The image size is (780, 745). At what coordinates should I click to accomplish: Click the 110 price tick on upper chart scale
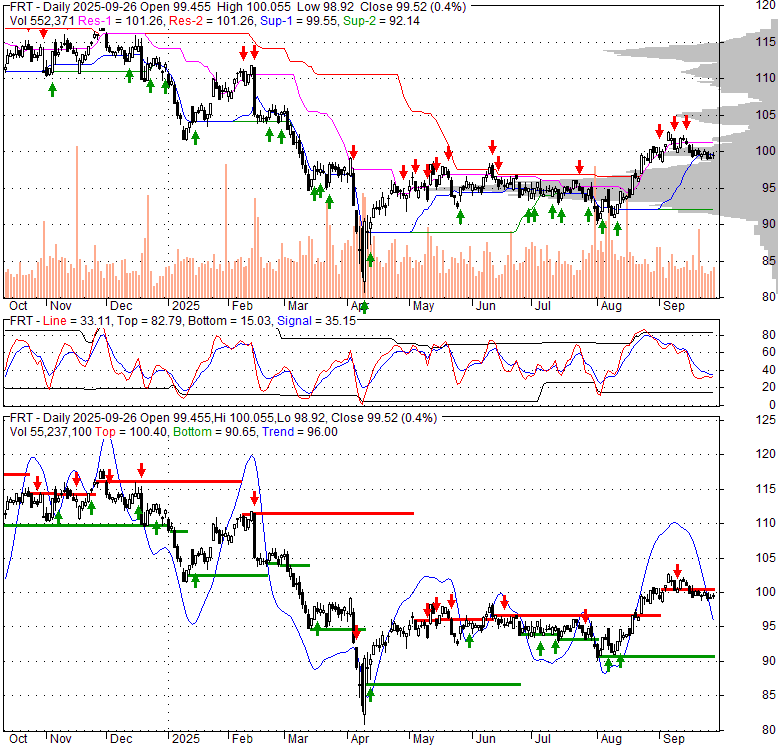(x=765, y=78)
